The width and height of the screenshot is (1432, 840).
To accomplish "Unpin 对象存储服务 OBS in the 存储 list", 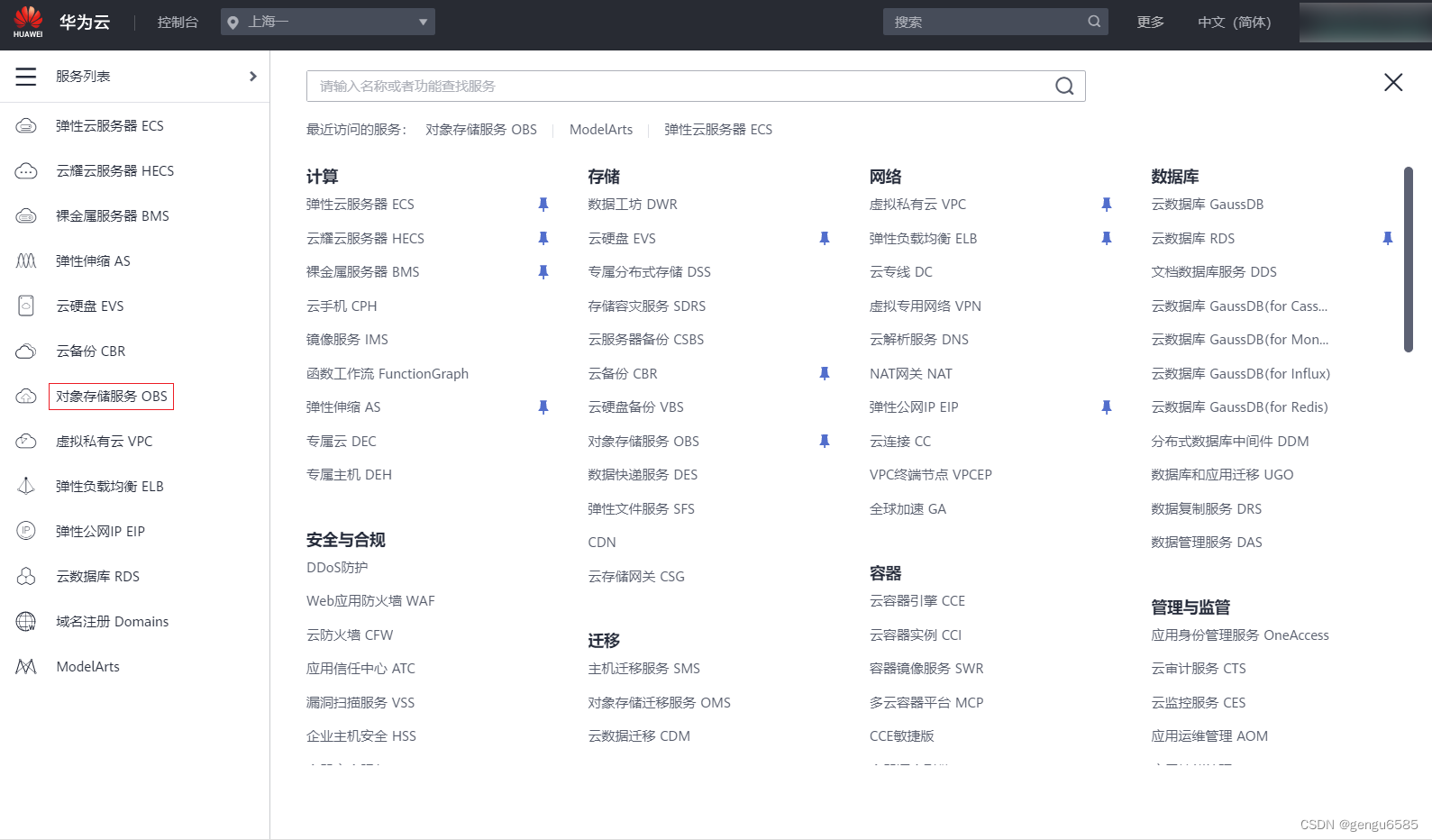I will (x=825, y=442).
